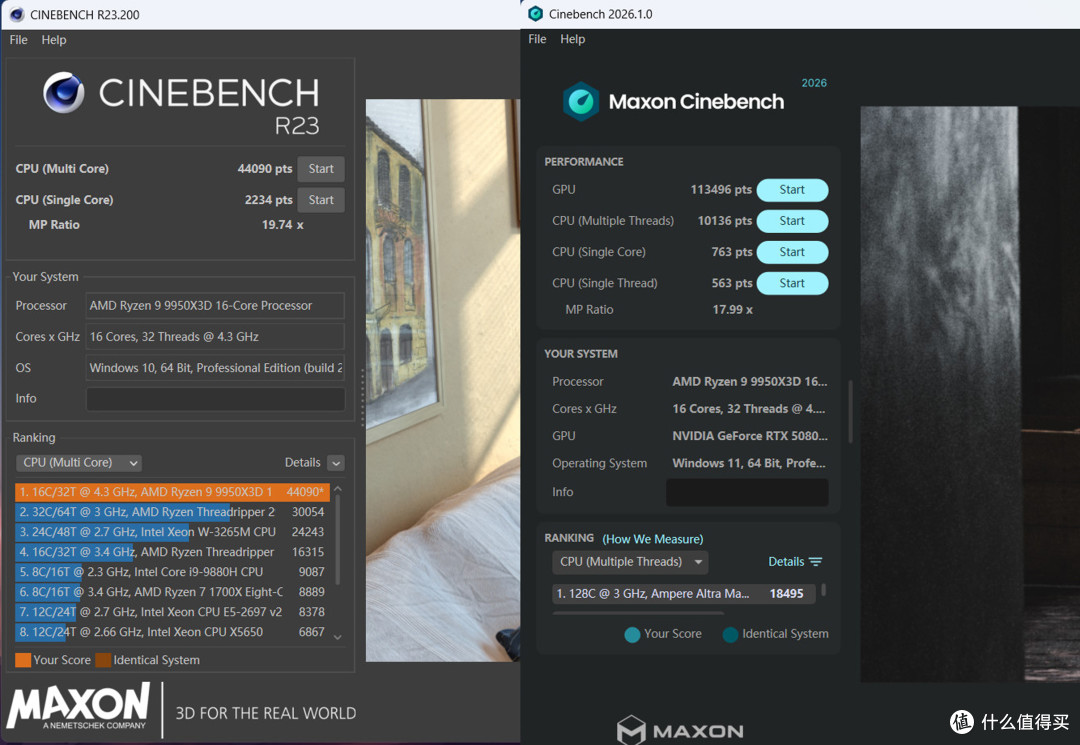
Task: Open Help menu in Cinebench 2026 window
Action: pyautogui.click(x=572, y=39)
